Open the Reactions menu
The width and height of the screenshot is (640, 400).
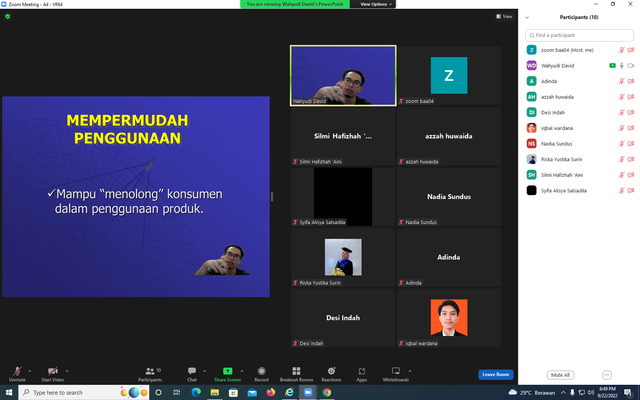(x=331, y=373)
